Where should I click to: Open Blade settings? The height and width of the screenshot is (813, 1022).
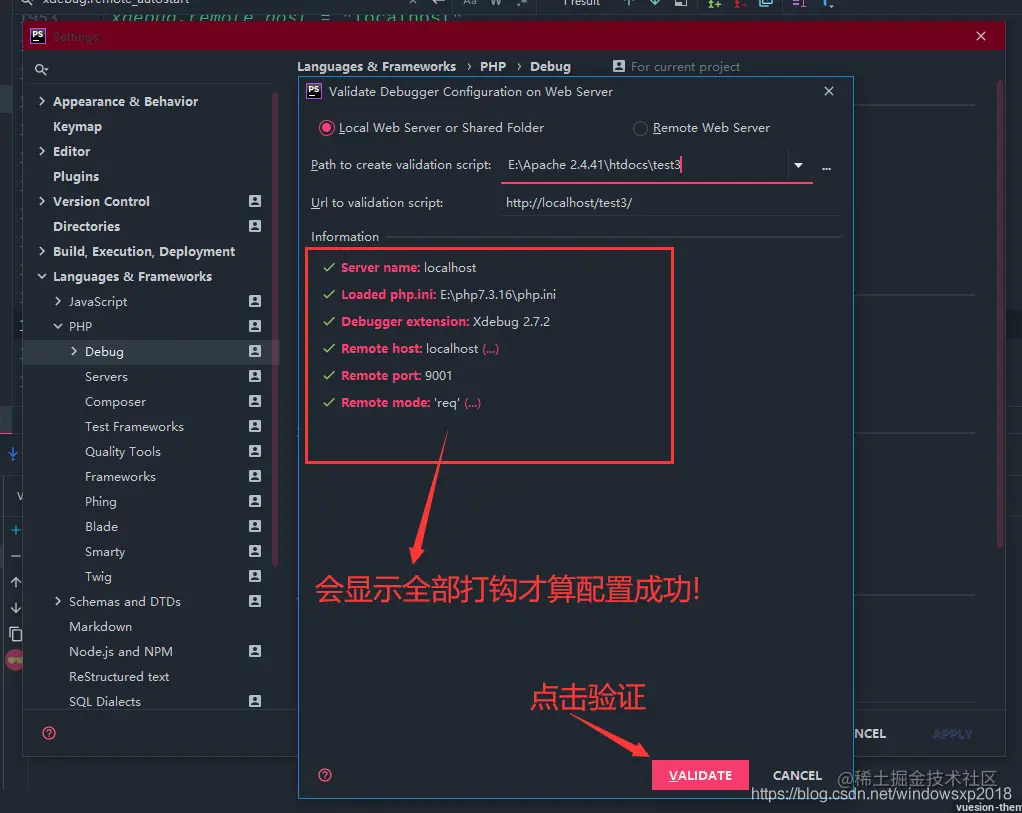pos(101,527)
